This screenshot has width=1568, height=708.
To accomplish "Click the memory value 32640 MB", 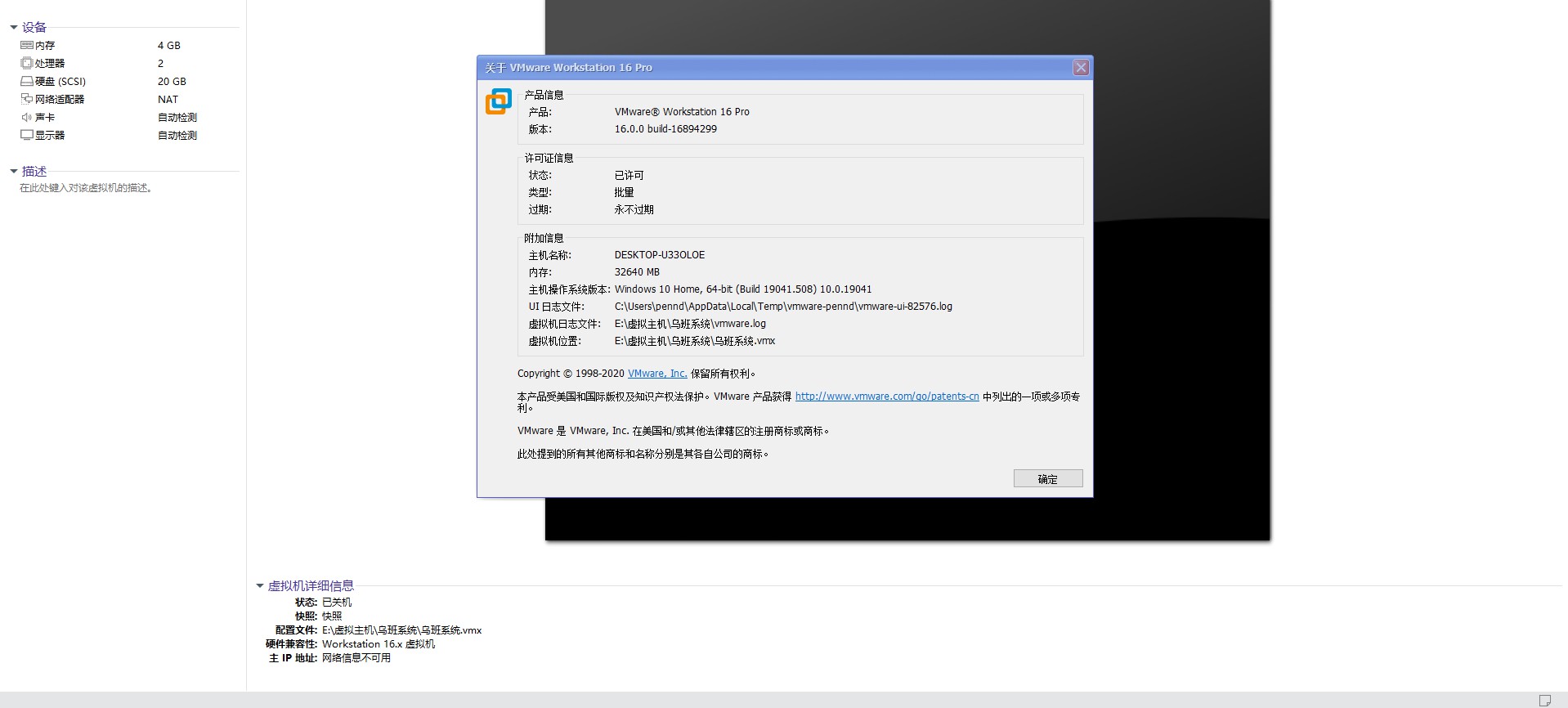I will tap(637, 272).
